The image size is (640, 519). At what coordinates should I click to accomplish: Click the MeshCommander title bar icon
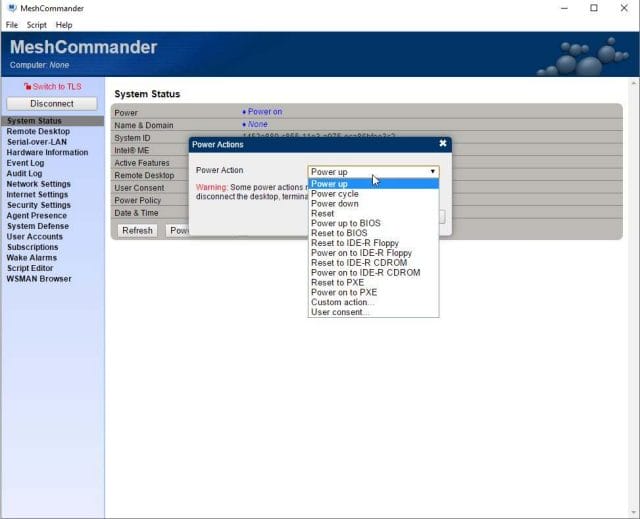point(12,8)
